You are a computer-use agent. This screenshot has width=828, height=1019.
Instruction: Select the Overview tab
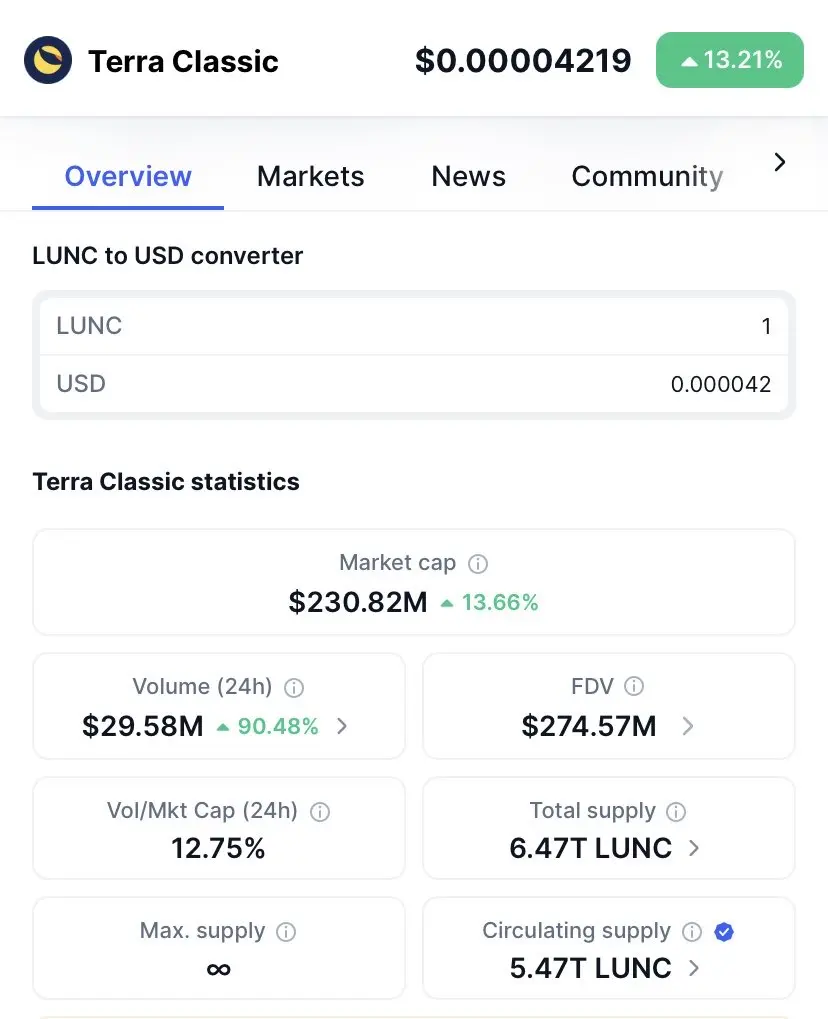(128, 176)
